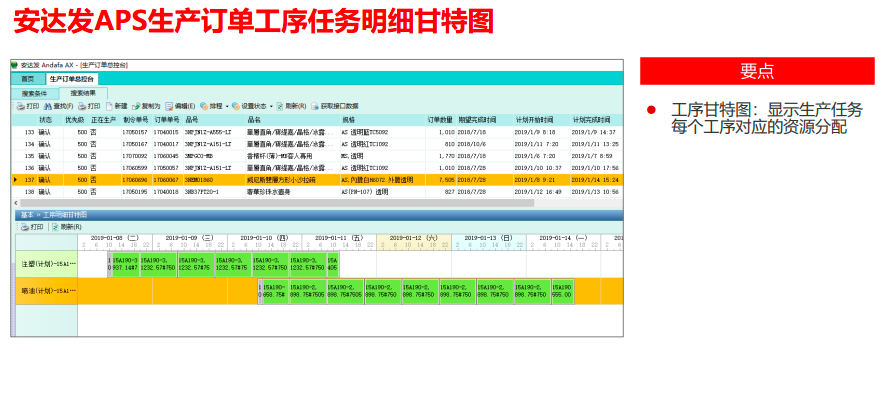The width and height of the screenshot is (884, 401).
Task: Click the 计划开始时间 column header
Action: point(541,120)
